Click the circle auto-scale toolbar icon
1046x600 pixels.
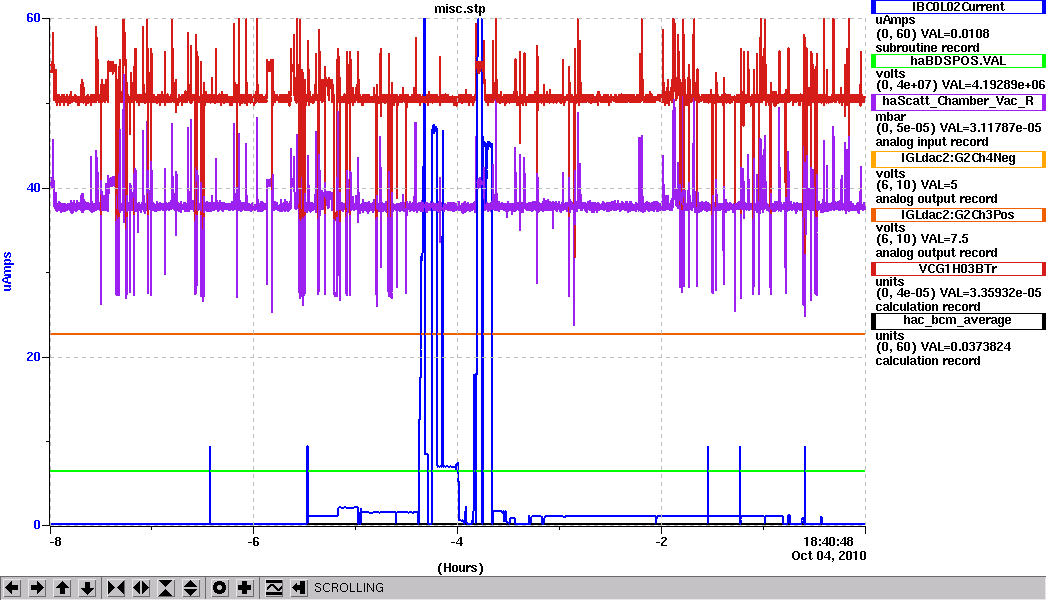pyautogui.click(x=219, y=588)
